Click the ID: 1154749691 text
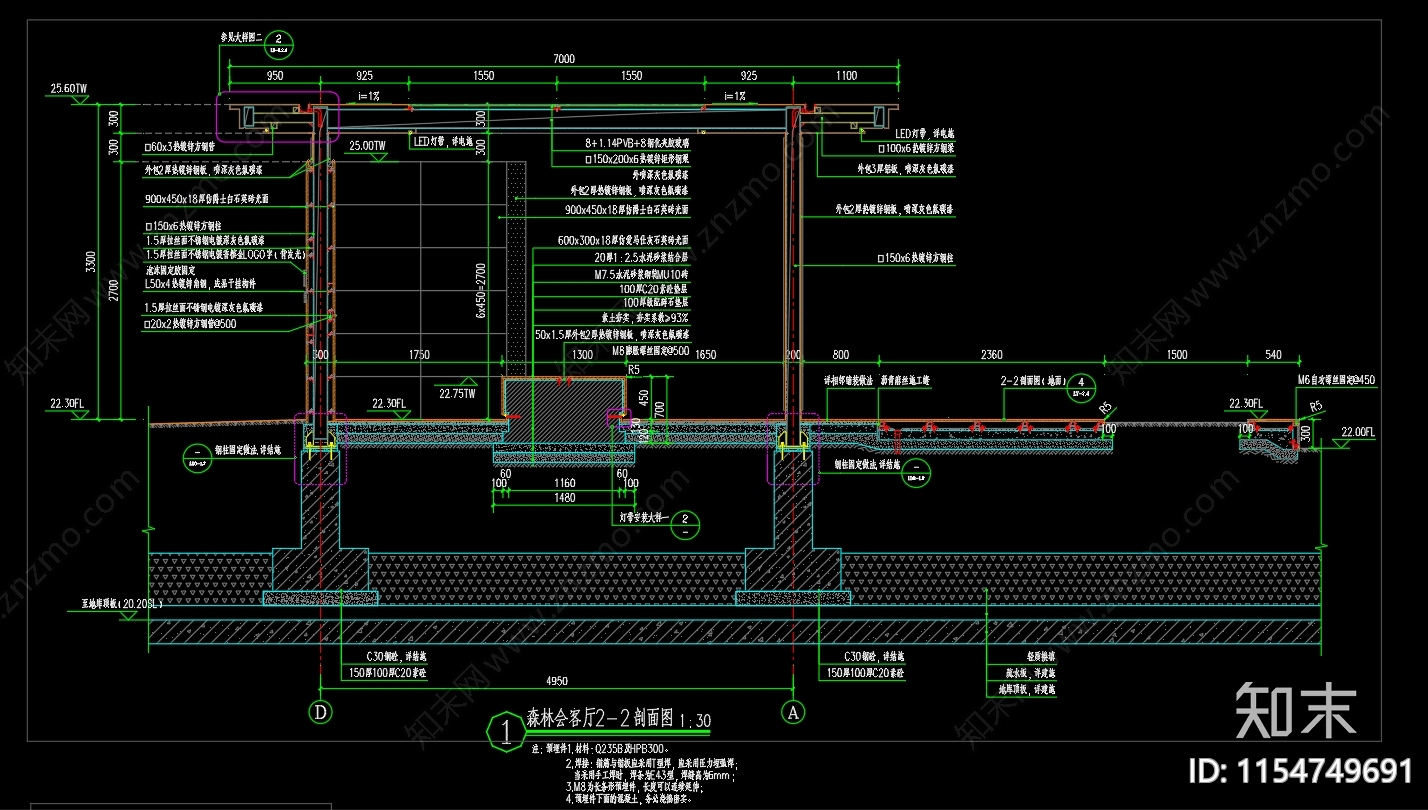The width and height of the screenshot is (1428, 810). pos(1300,770)
